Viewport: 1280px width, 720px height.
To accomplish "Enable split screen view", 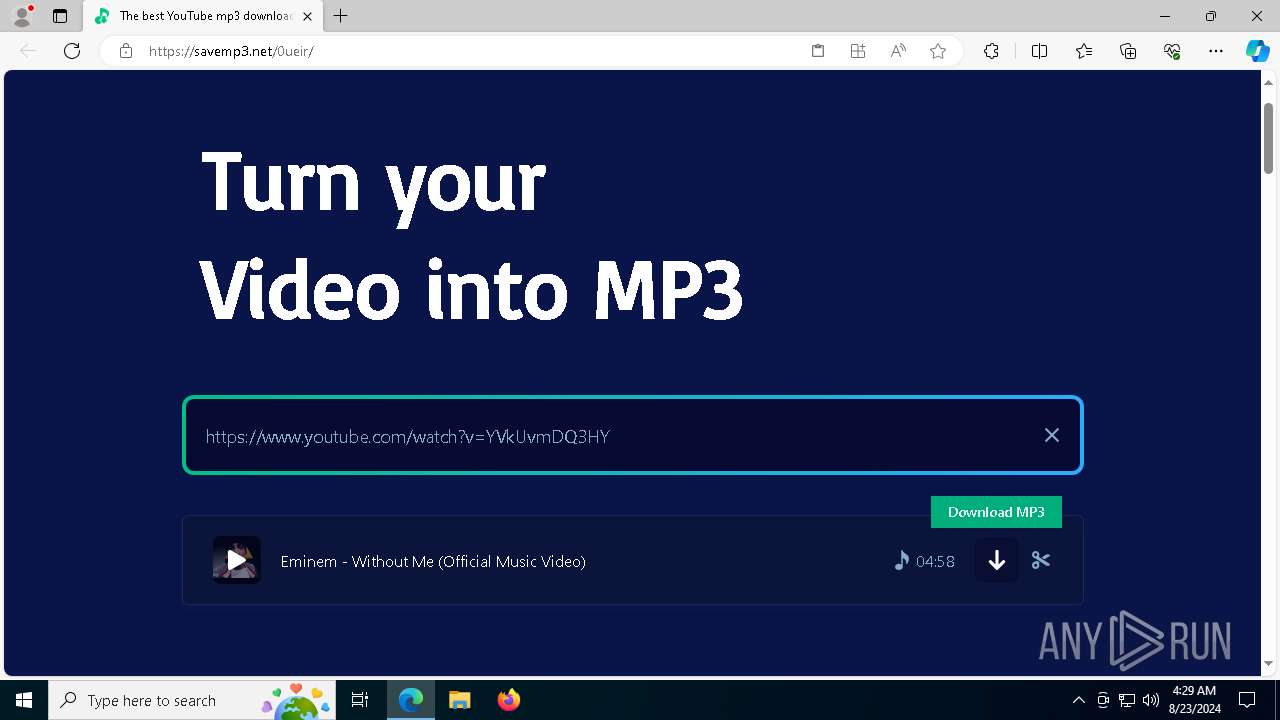I will click(1039, 51).
